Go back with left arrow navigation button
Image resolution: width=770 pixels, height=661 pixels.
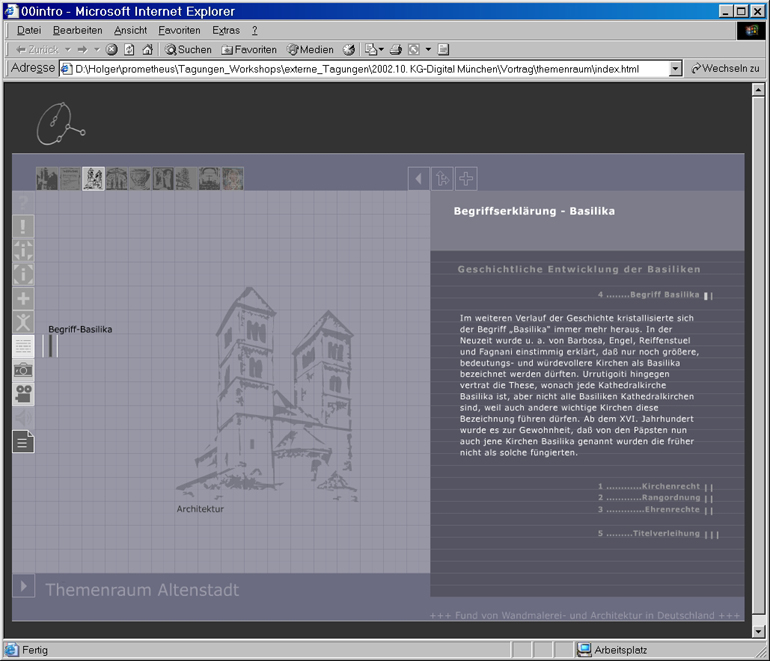click(419, 179)
